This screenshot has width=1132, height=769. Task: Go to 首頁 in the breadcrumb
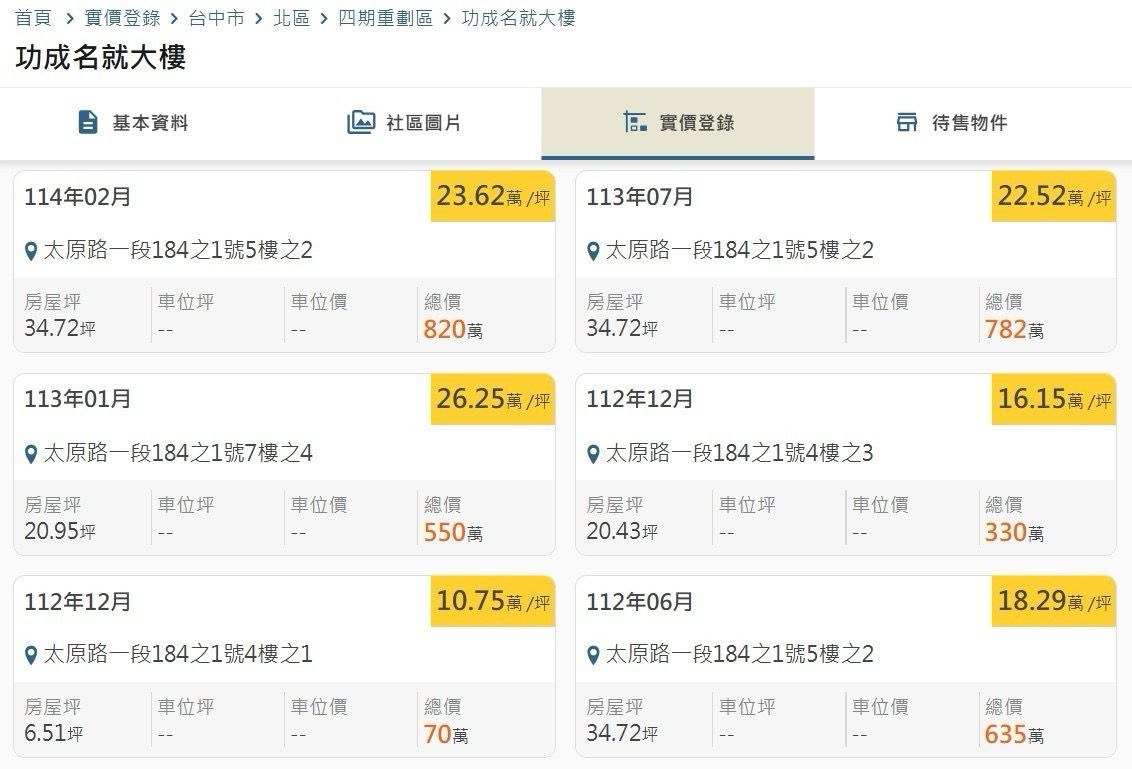click(x=33, y=18)
